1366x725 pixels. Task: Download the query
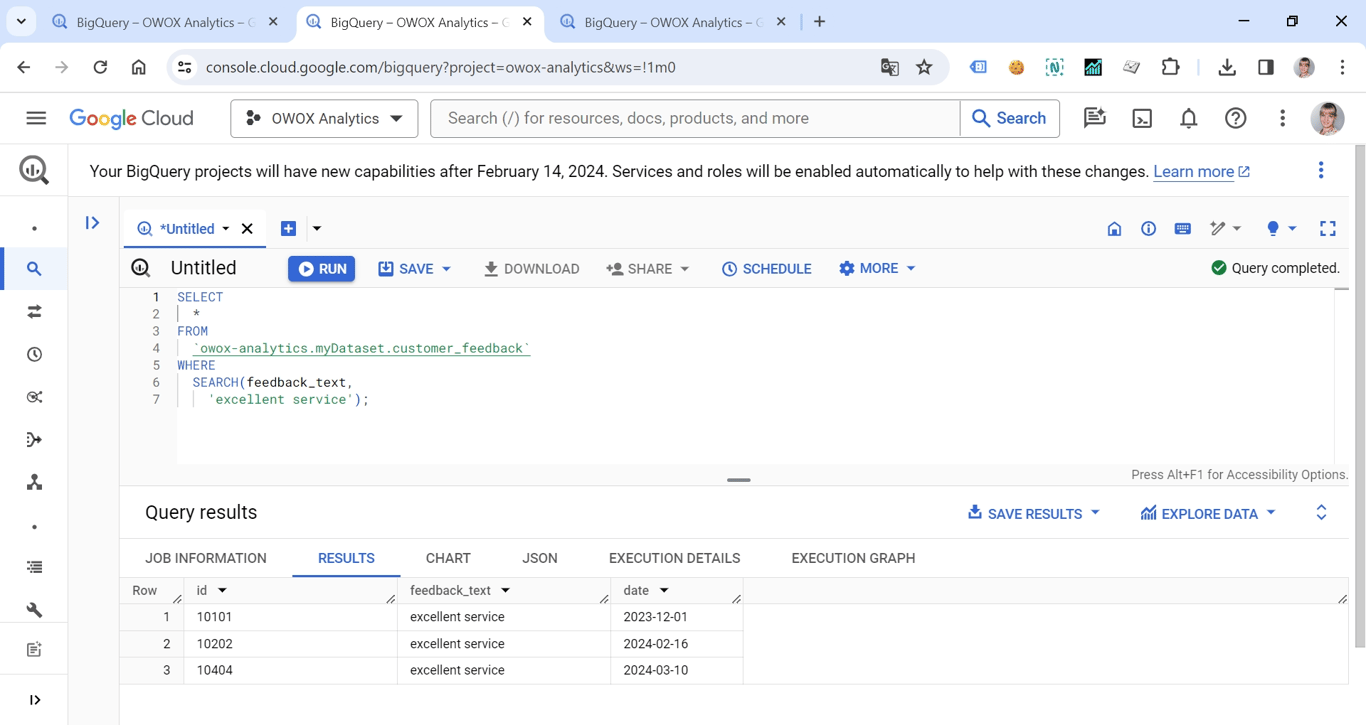[531, 269]
